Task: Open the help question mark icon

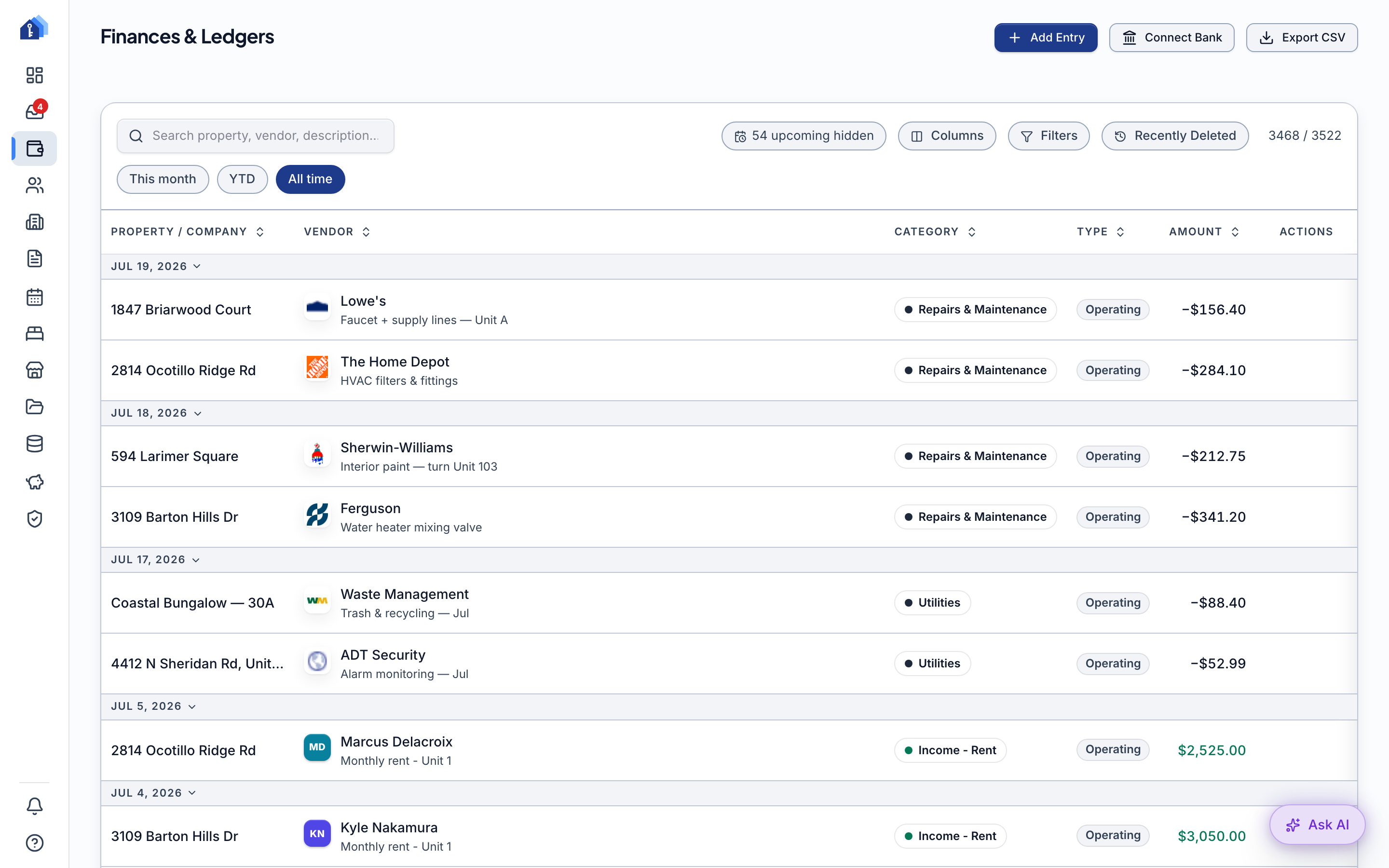Action: 34,843
